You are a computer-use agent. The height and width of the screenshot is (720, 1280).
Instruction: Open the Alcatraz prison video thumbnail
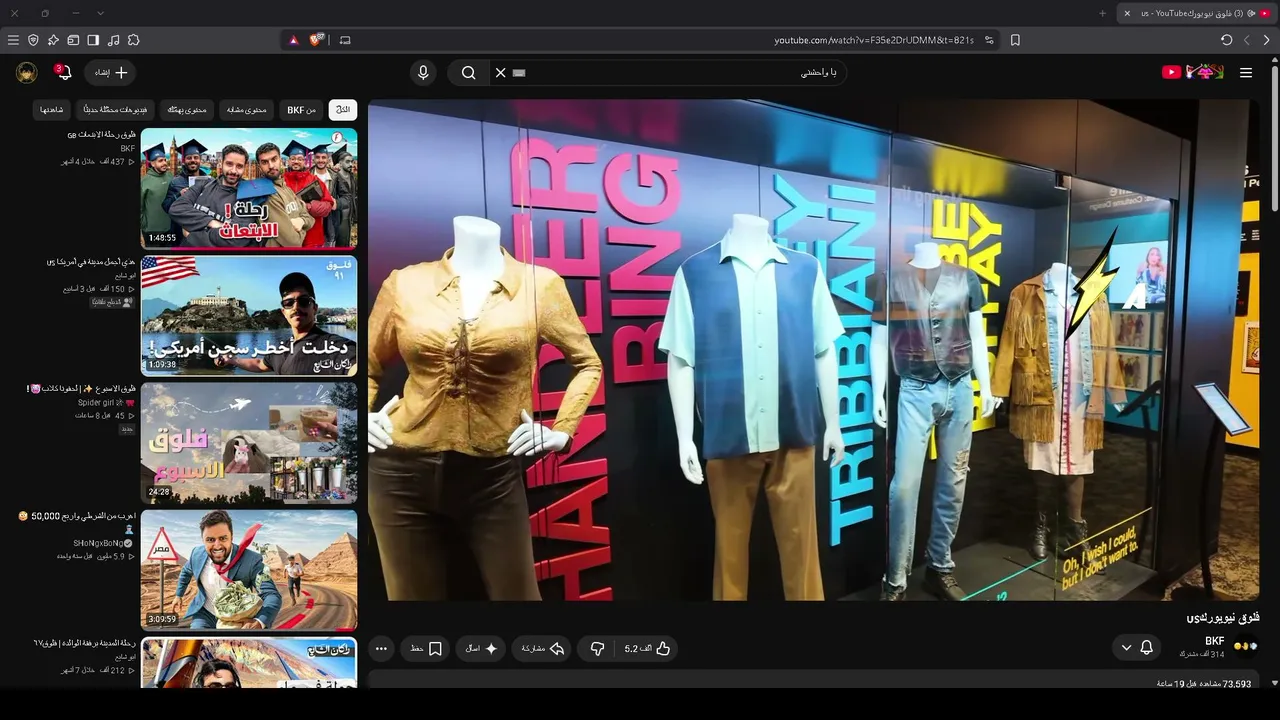[249, 315]
